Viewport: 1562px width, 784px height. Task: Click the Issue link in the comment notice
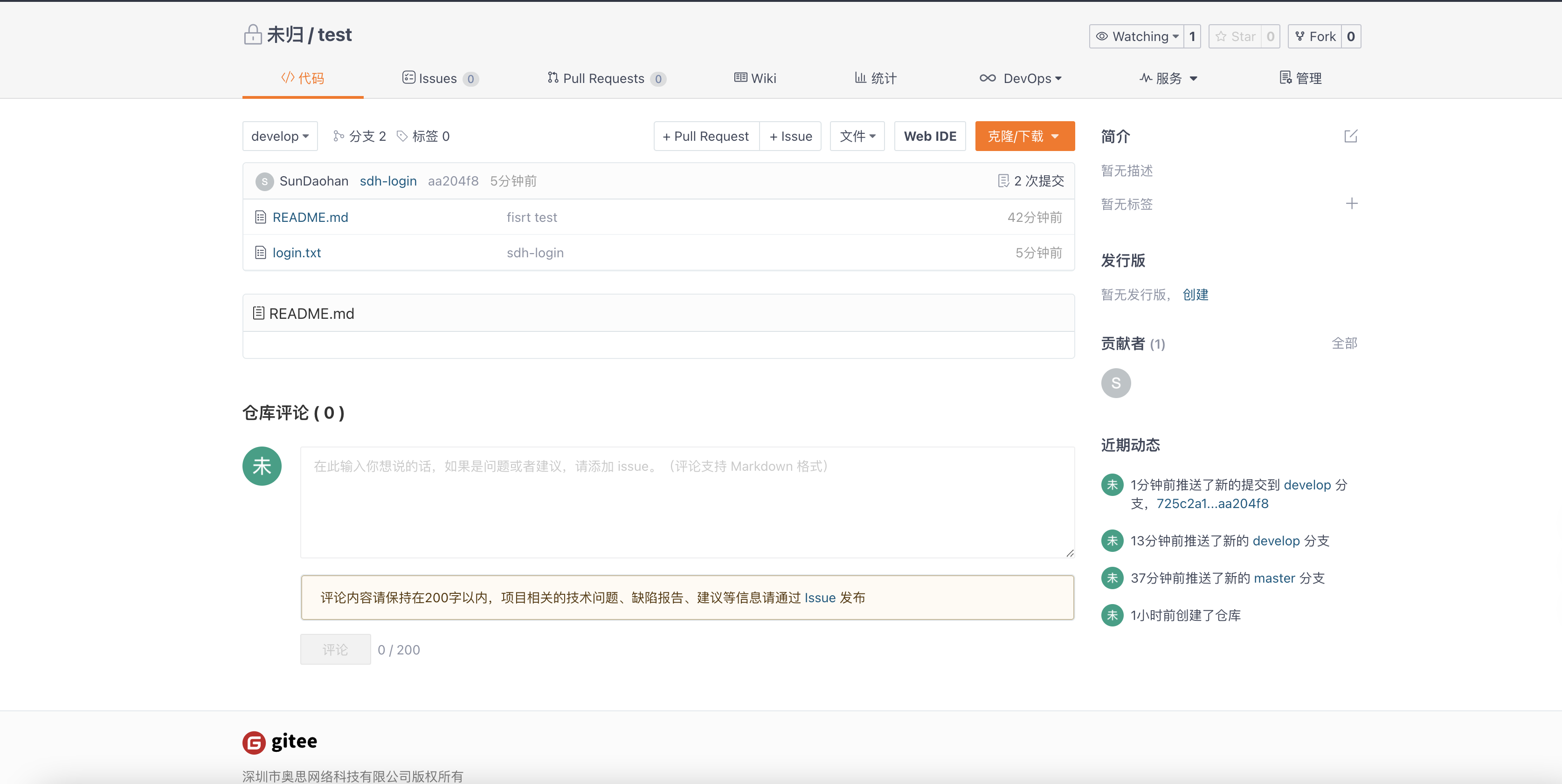click(x=820, y=598)
